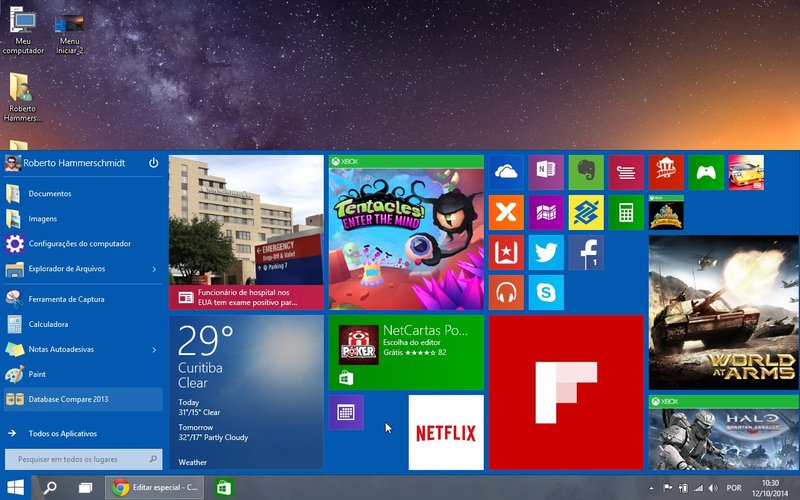Open NetCartas Poker store tile

tap(406, 353)
